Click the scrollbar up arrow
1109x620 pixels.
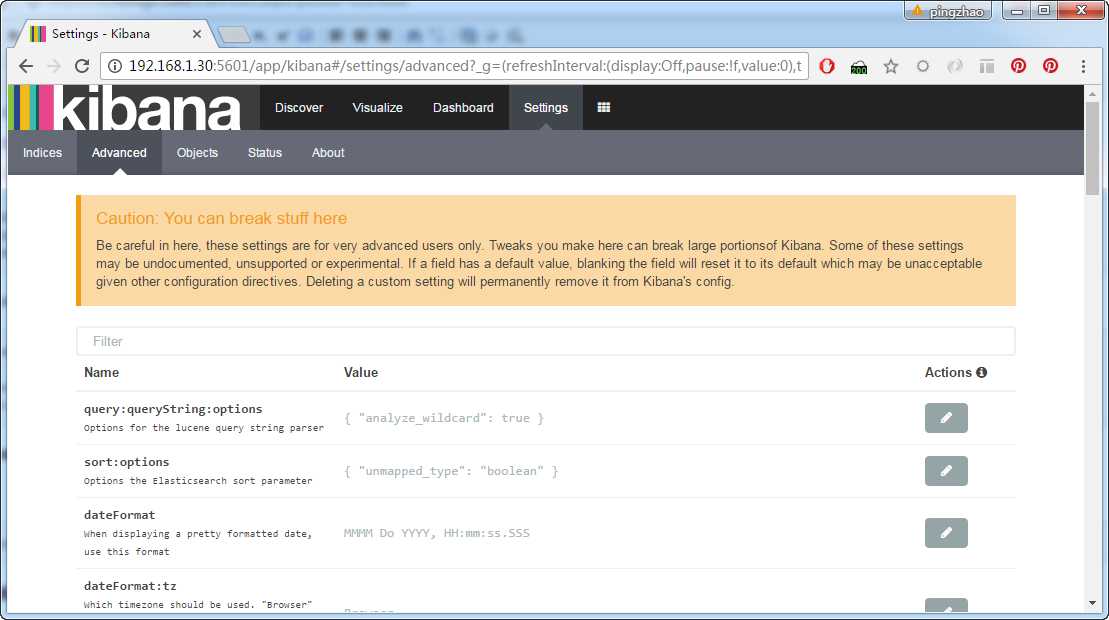(1093, 94)
